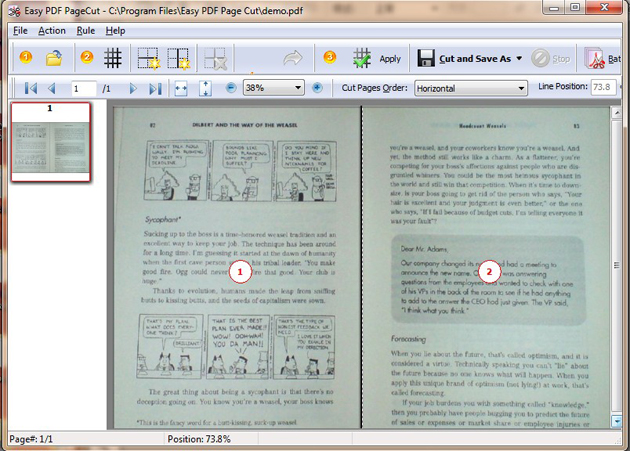Click the Stop icon
This screenshot has width=630, height=451.
click(x=540, y=58)
